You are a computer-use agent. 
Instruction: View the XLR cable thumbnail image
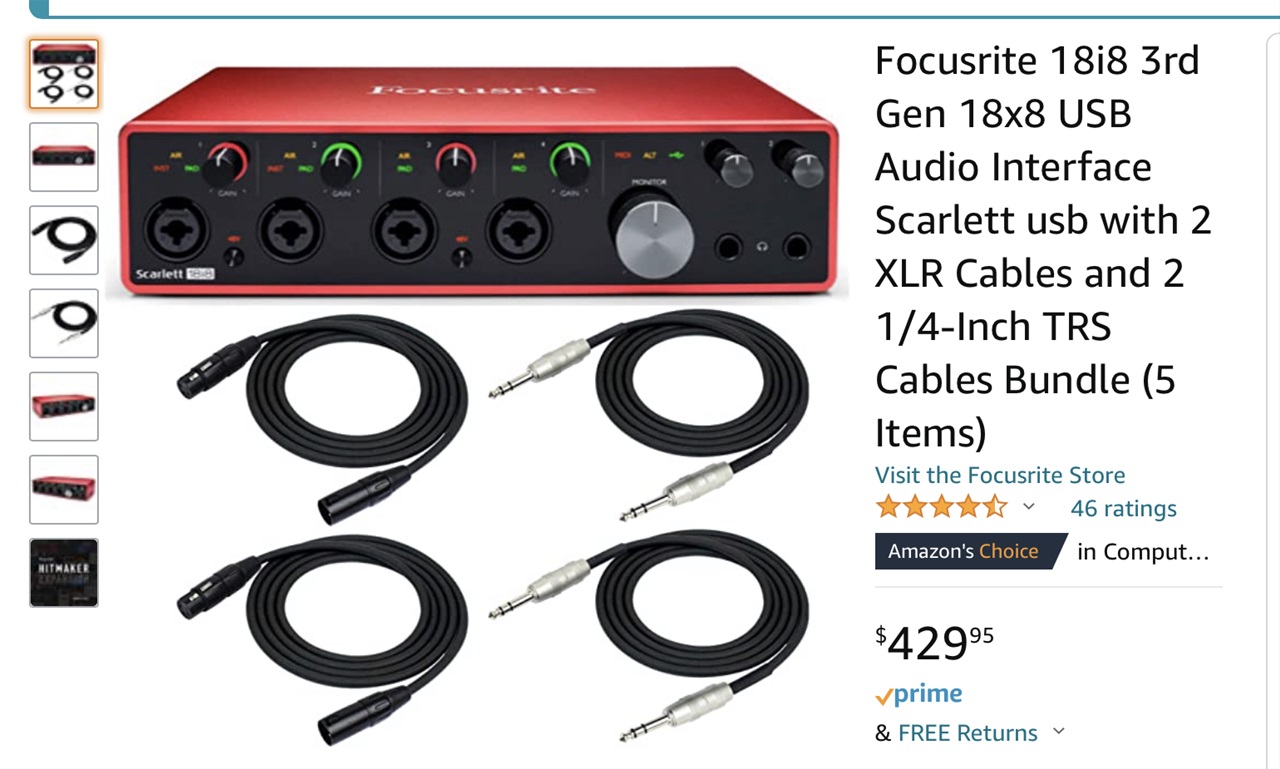tap(64, 240)
